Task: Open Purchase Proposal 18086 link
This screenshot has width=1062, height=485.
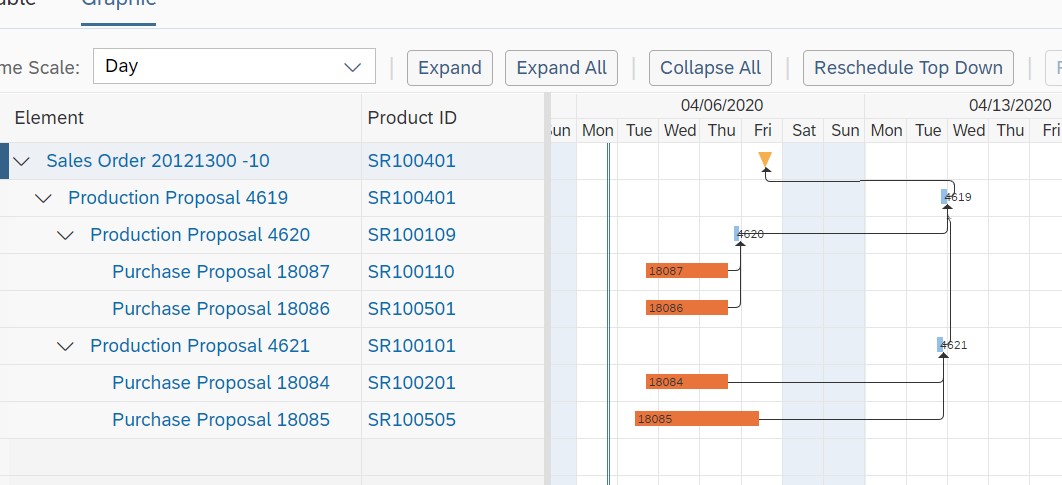Action: 221,309
